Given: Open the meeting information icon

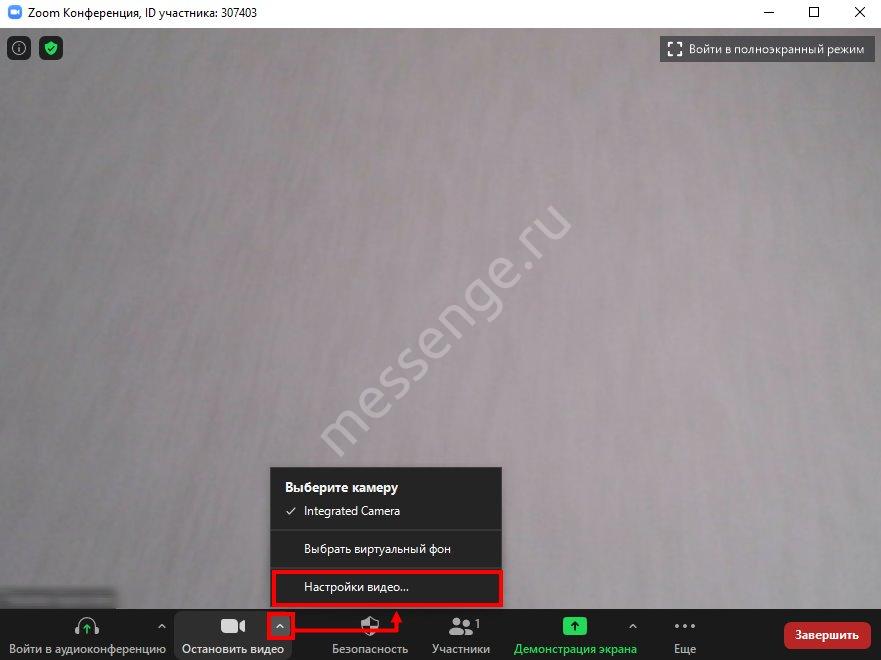Looking at the screenshot, I should (18, 48).
